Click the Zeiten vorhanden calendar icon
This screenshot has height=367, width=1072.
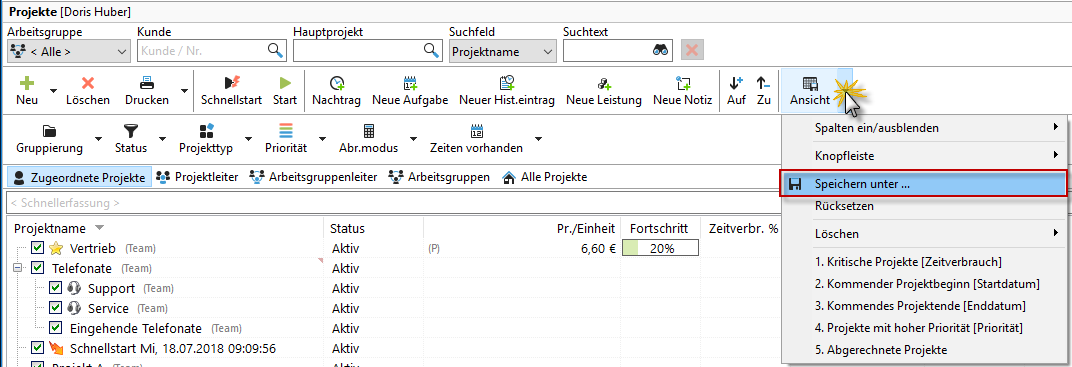coord(477,131)
